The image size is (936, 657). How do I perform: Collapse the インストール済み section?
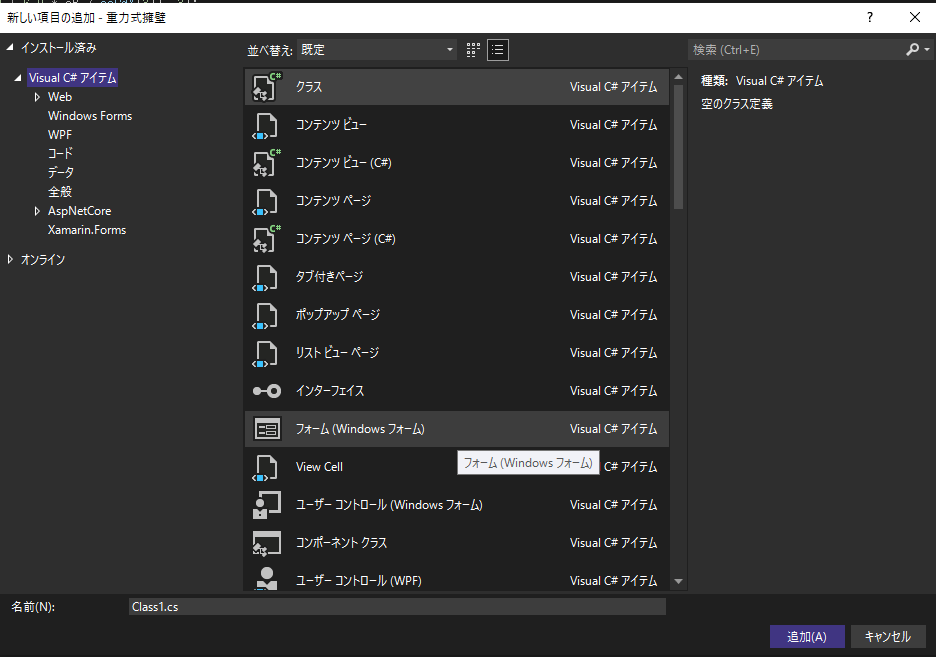(x=10, y=47)
